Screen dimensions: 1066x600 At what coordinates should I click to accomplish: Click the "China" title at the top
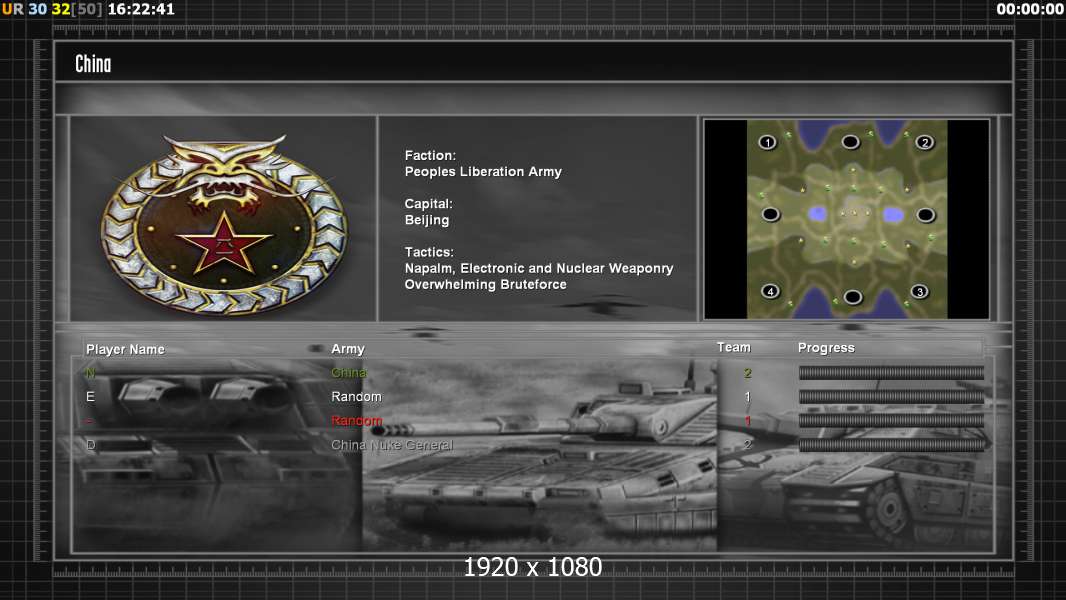pos(93,64)
